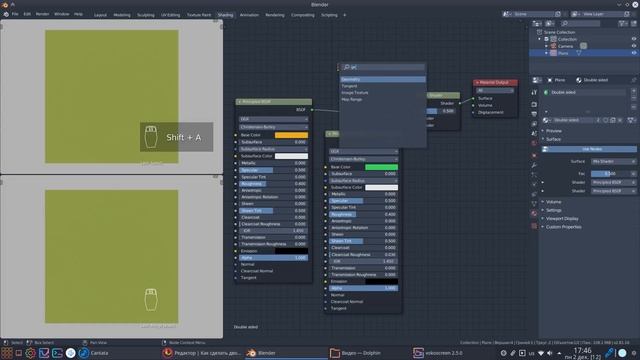Viewport: 640px width, 360px height.
Task: Expand the Viewport Display panel
Action: (562, 219)
